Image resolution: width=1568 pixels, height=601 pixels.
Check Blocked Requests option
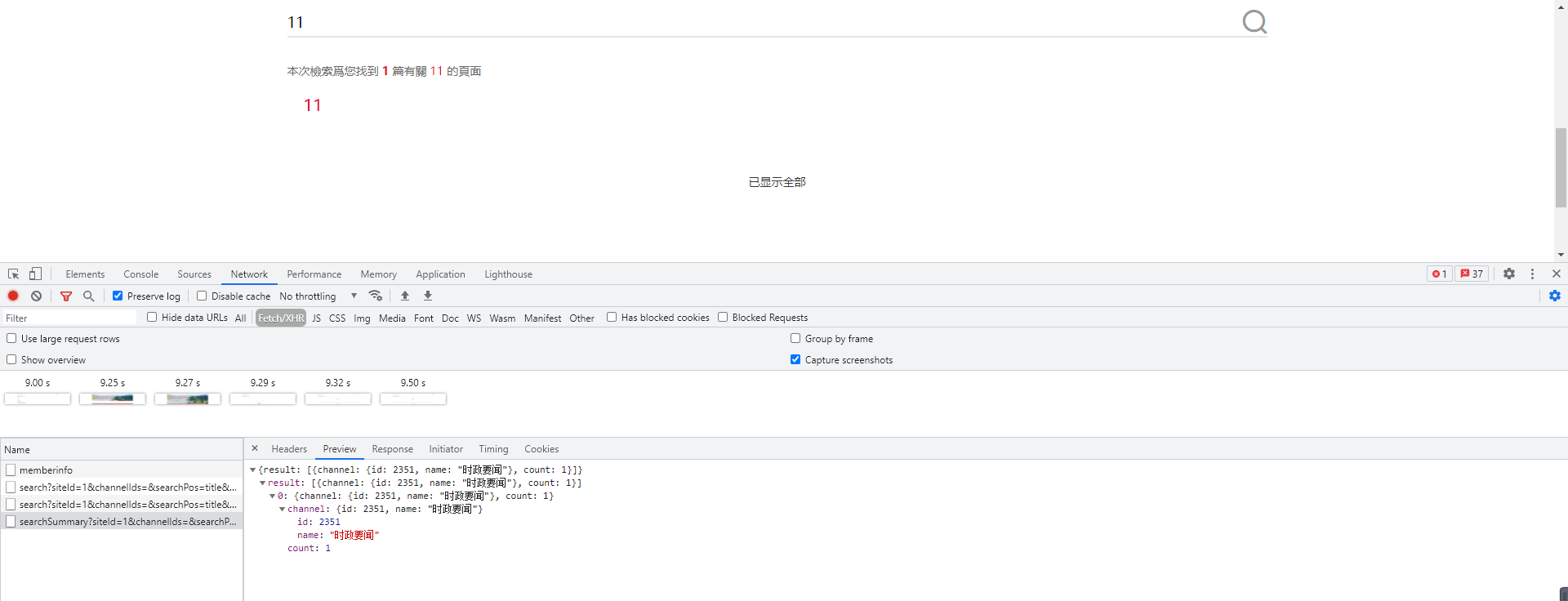[723, 317]
